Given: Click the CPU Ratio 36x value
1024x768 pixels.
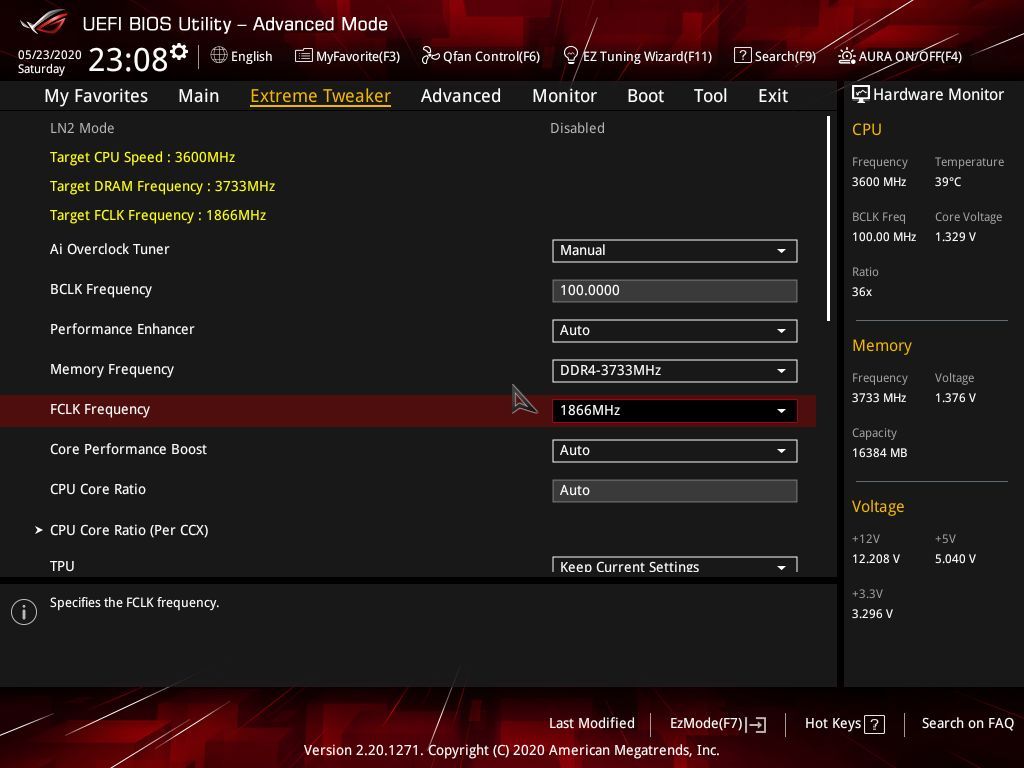Looking at the screenshot, I should click(x=861, y=291).
